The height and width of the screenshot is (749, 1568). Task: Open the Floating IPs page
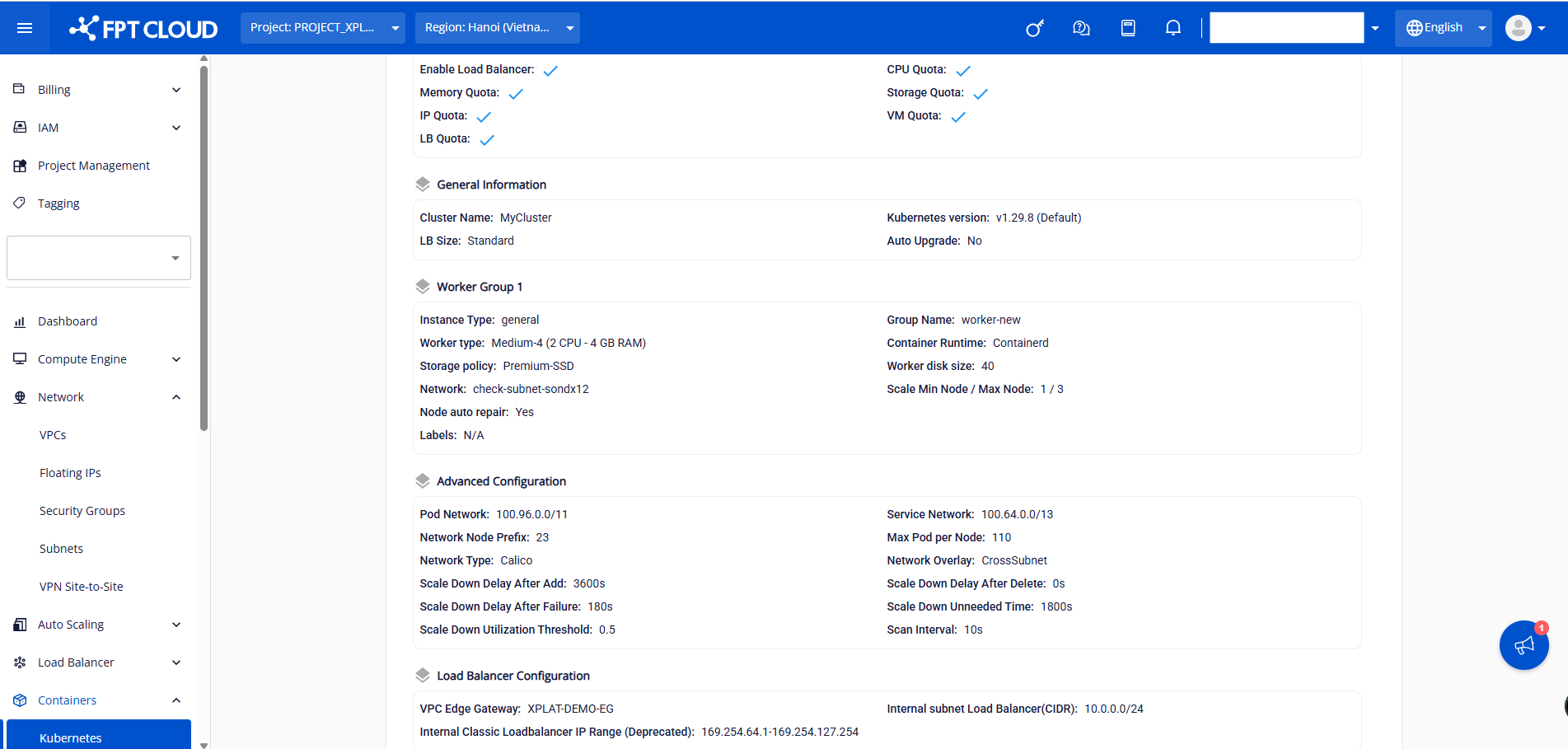[70, 473]
